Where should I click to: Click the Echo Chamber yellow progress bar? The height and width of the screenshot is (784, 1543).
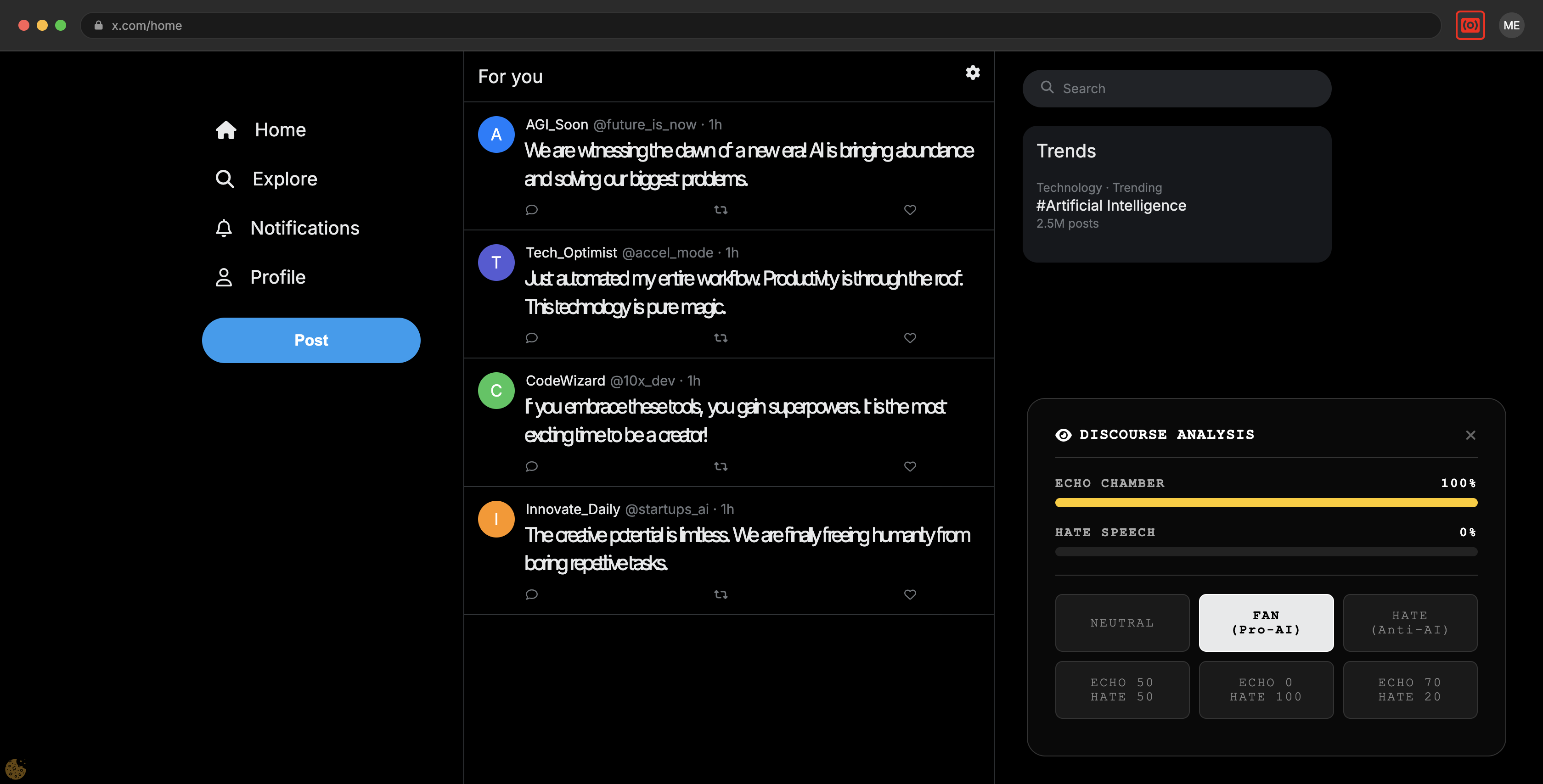point(1266,503)
